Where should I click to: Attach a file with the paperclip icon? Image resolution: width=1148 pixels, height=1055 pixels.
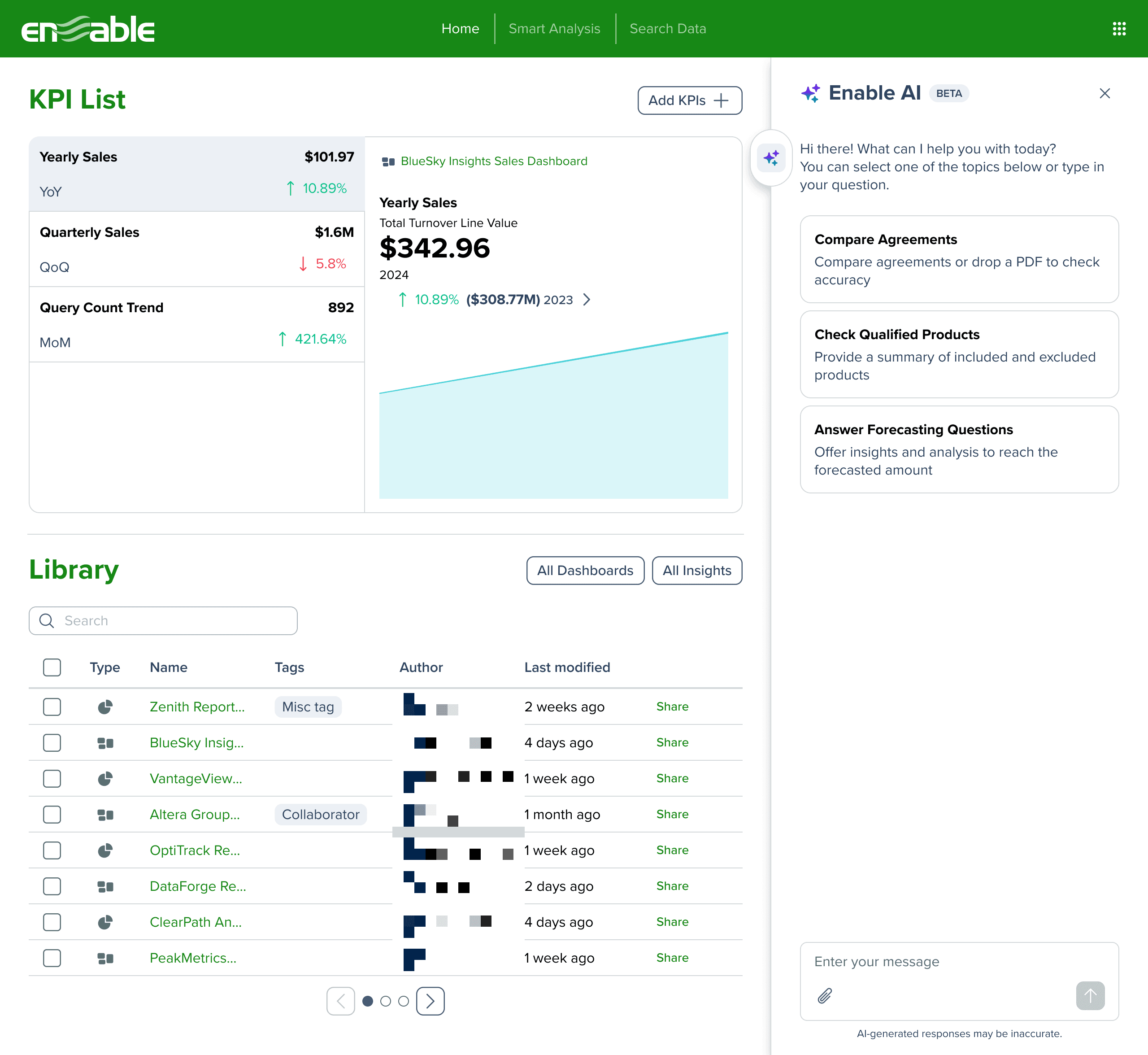point(825,996)
